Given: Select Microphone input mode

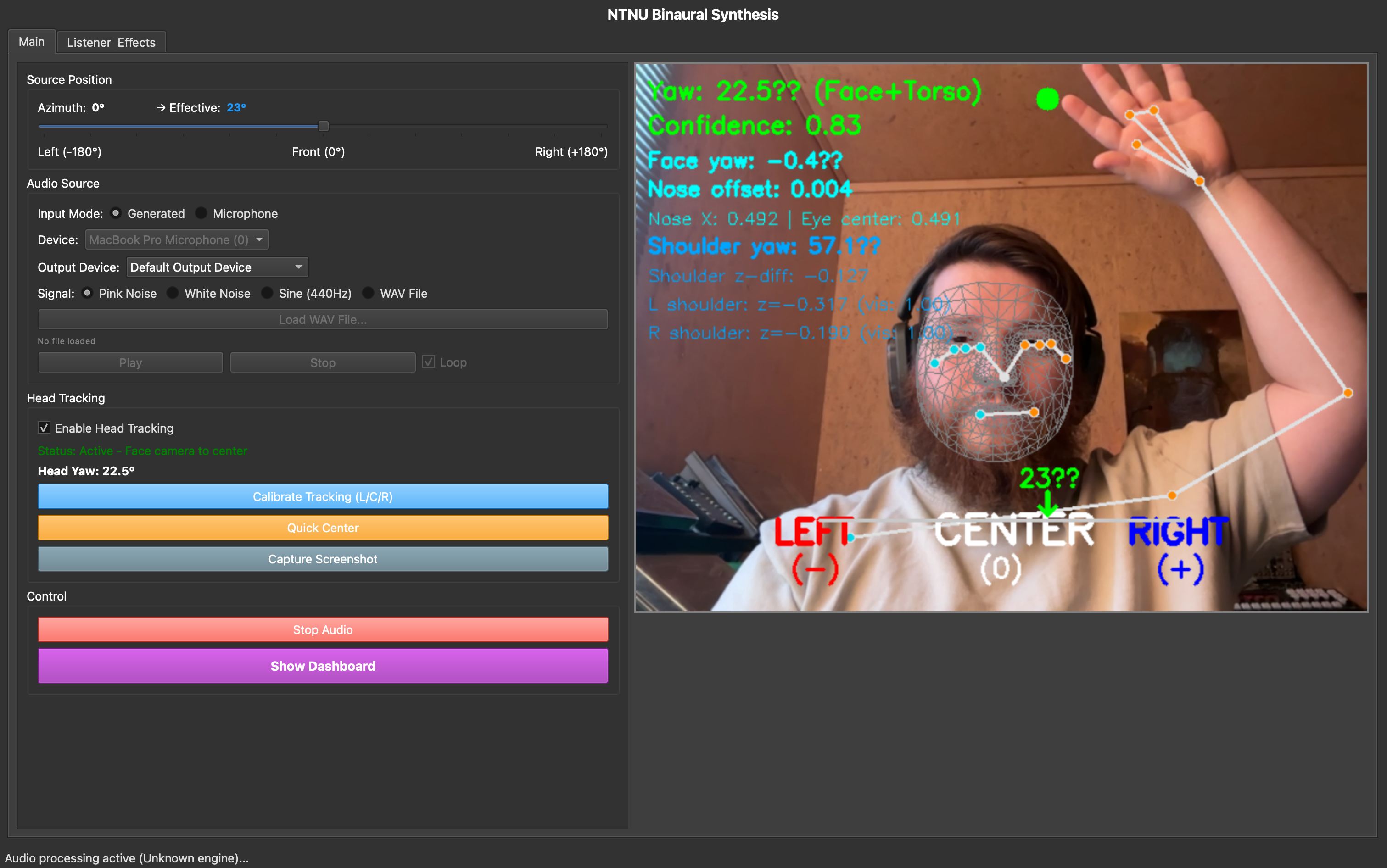Looking at the screenshot, I should pyautogui.click(x=201, y=213).
